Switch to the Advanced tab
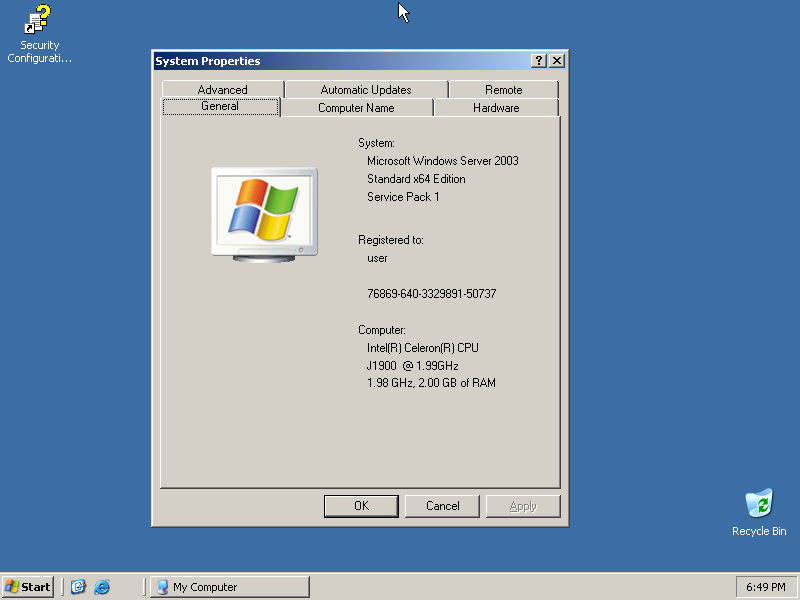Screen dimensions: 800x600 coord(222,90)
